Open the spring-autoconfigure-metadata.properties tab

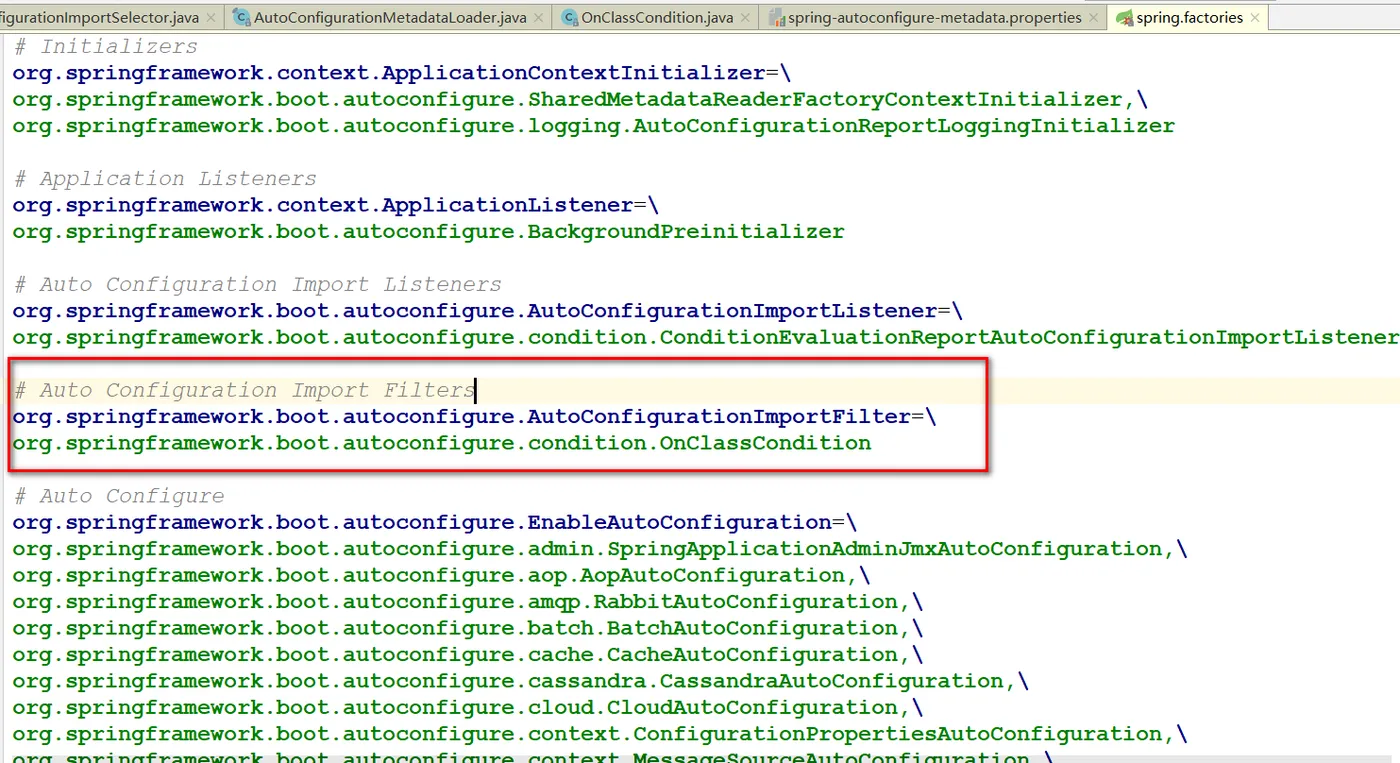(933, 17)
